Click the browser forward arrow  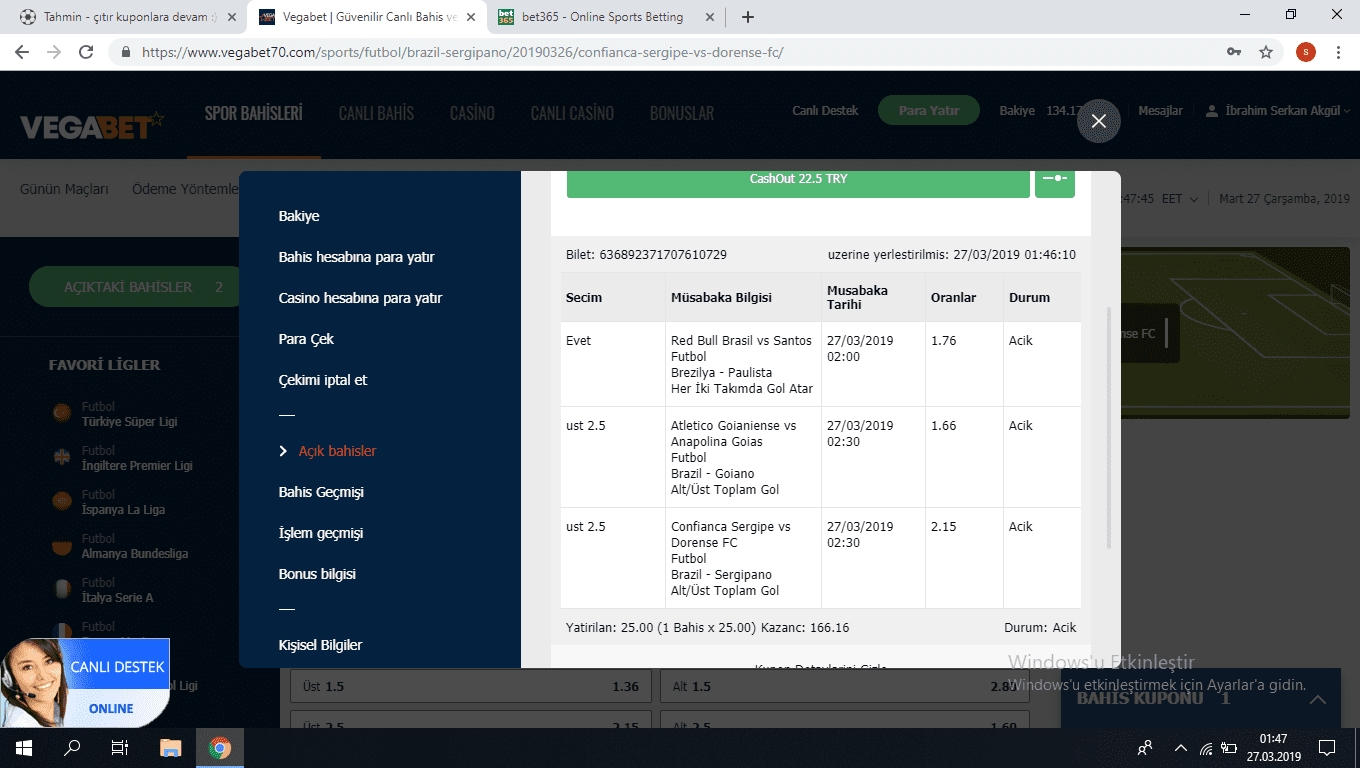click(x=54, y=52)
